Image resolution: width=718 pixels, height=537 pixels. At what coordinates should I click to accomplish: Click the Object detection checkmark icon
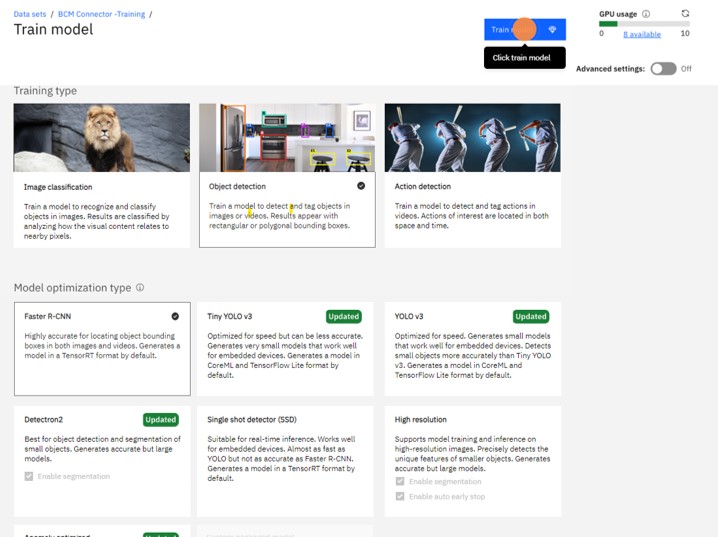coord(361,186)
